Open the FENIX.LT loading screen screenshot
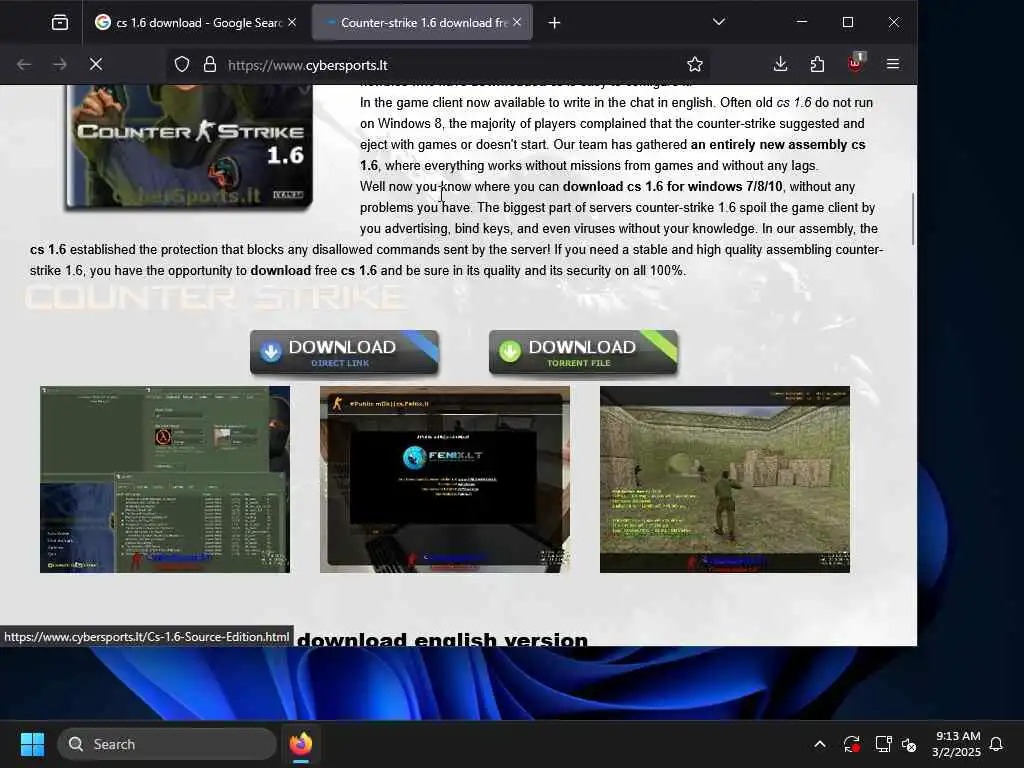The height and width of the screenshot is (768, 1024). [445, 479]
